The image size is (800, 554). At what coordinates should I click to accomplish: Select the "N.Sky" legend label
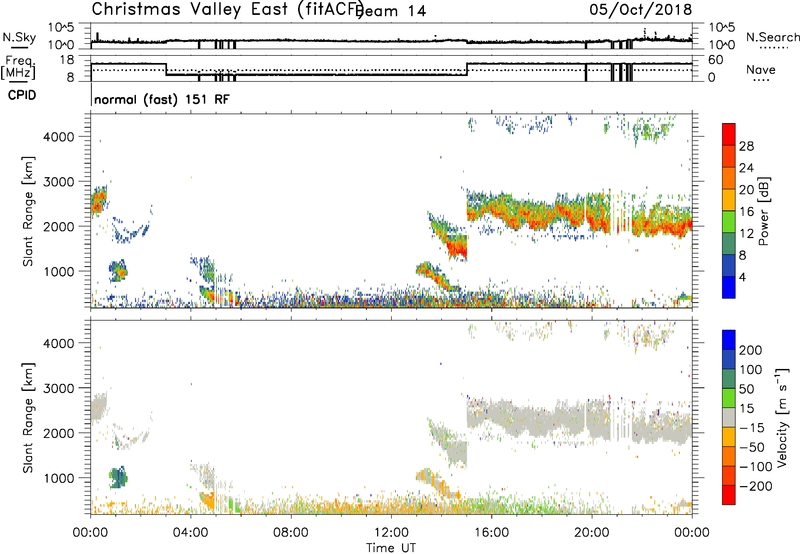pyautogui.click(x=19, y=38)
